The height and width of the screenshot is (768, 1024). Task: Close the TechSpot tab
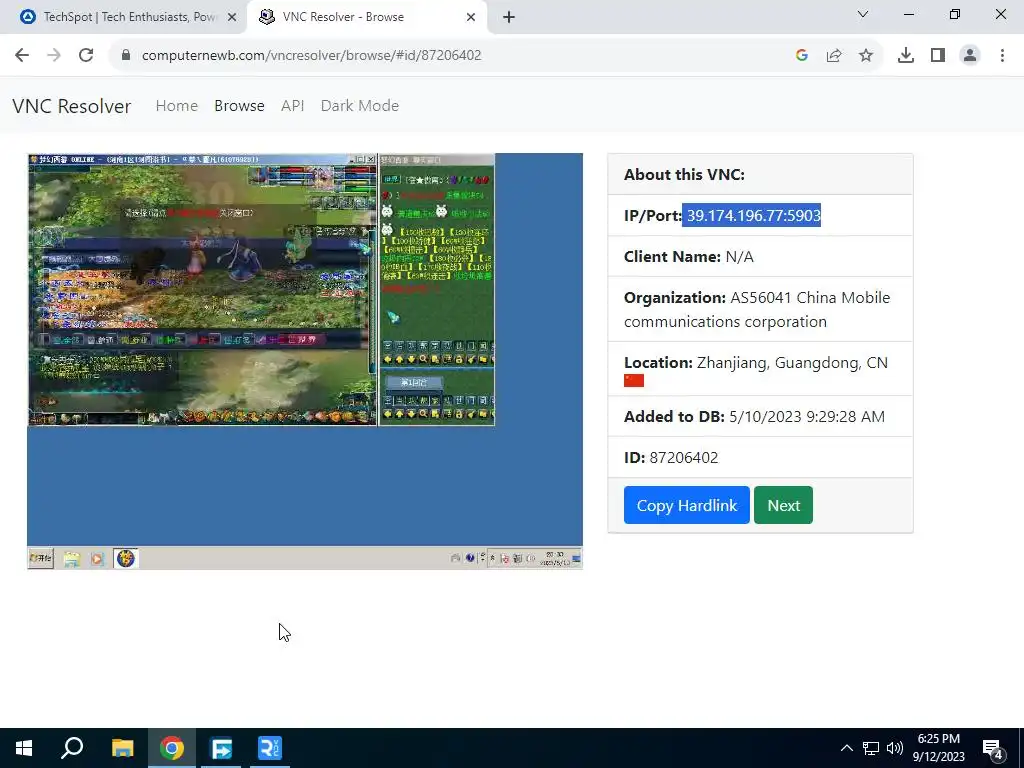[x=232, y=18]
